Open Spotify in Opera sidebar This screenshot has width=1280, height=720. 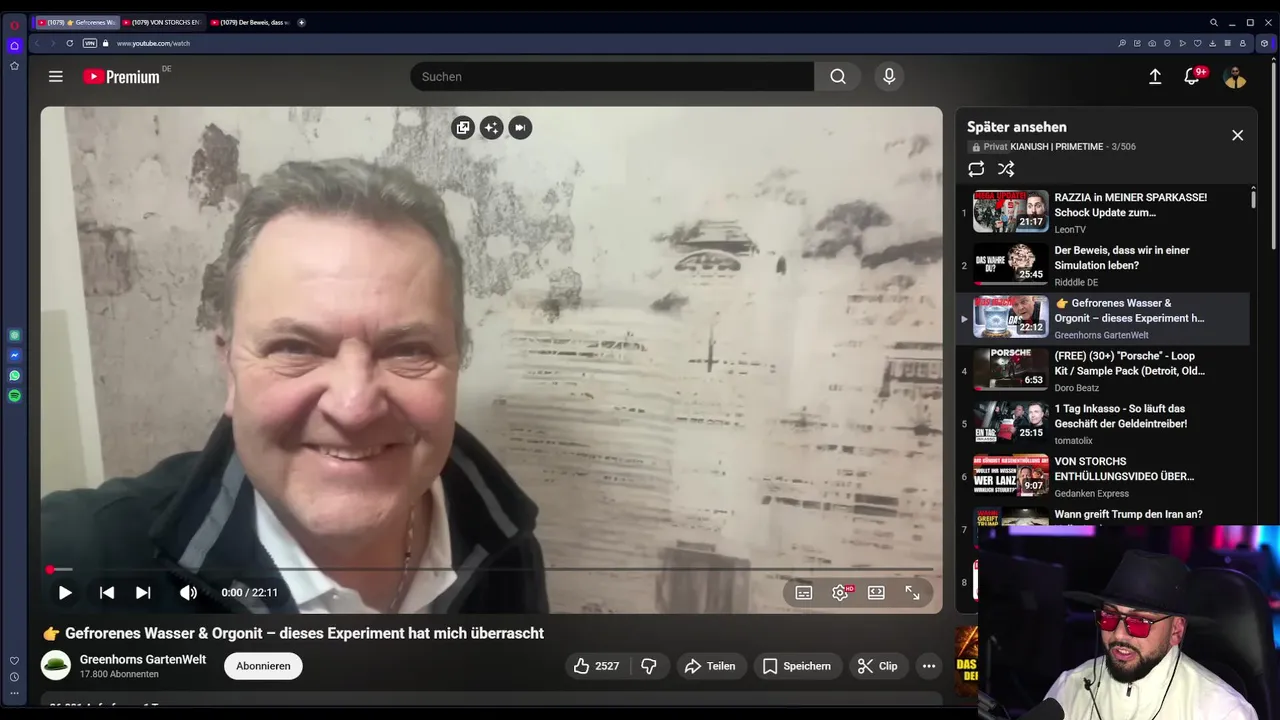pyautogui.click(x=14, y=396)
